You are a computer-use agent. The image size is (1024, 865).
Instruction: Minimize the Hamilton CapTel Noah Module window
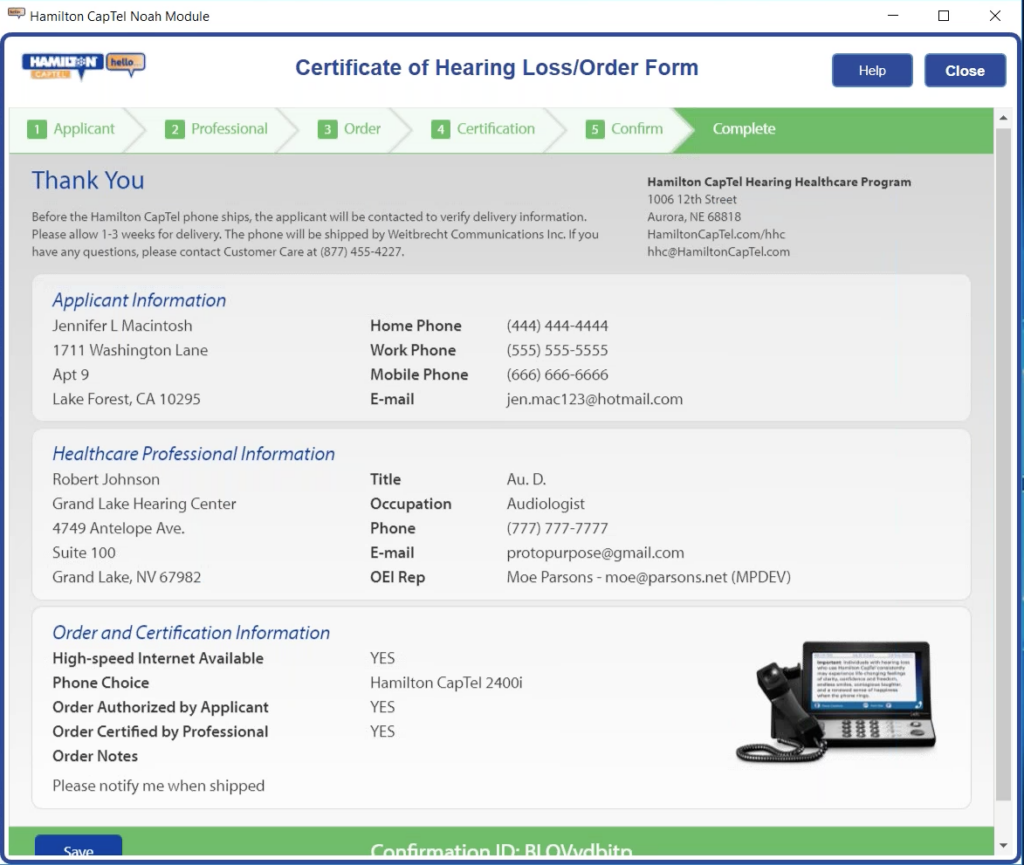pos(893,16)
